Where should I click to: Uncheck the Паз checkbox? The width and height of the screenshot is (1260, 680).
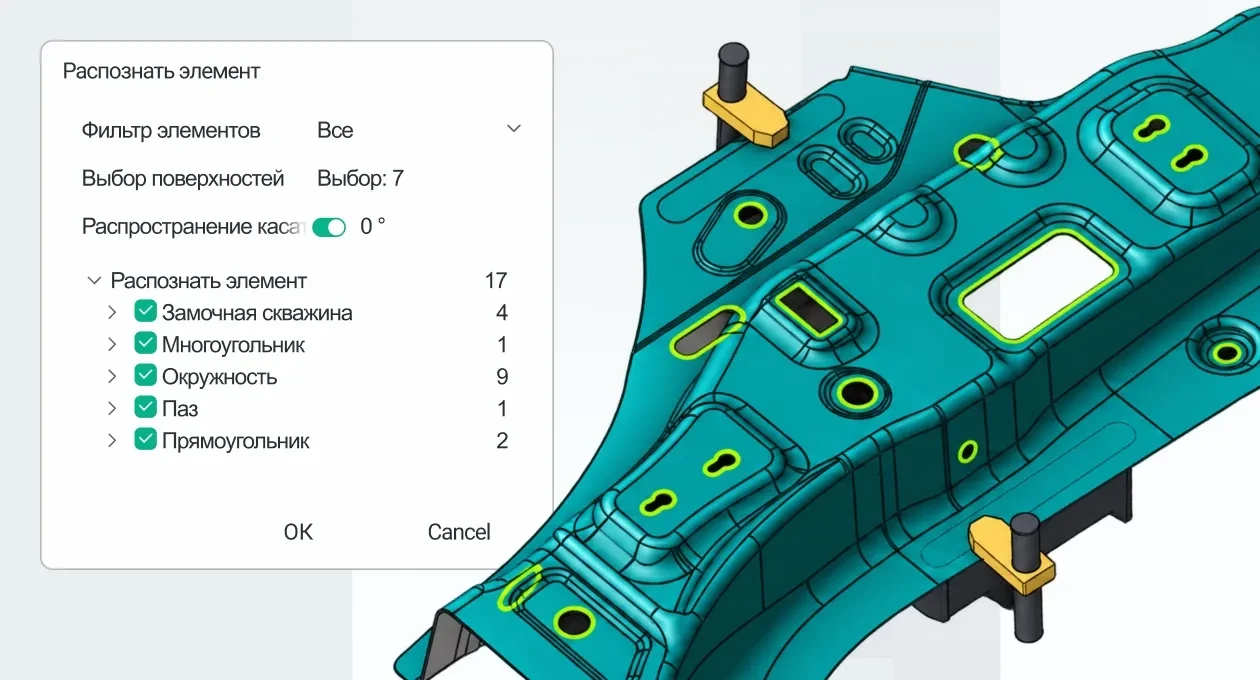tap(145, 408)
